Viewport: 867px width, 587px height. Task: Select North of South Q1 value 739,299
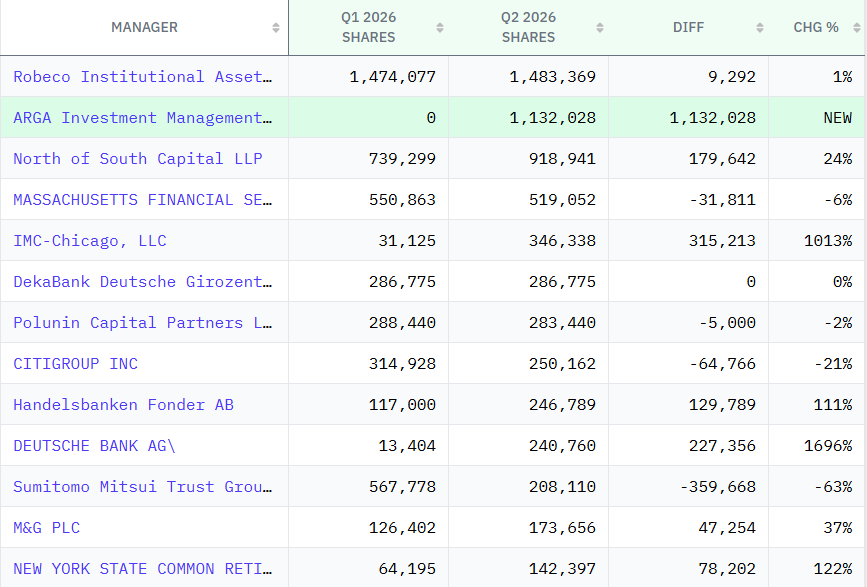[402, 159]
